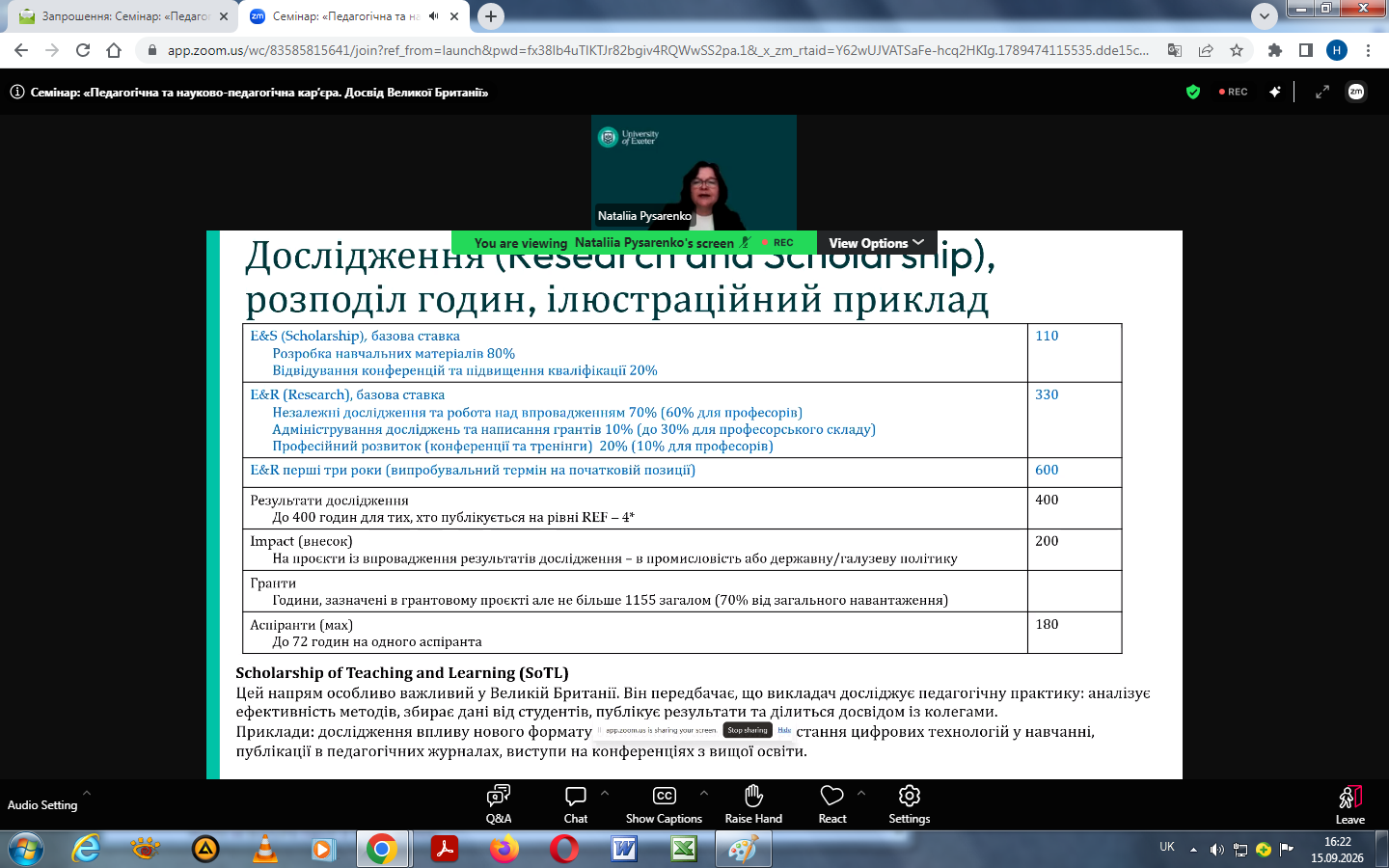
Task: Show meeting info via the info icon
Action: [17, 93]
